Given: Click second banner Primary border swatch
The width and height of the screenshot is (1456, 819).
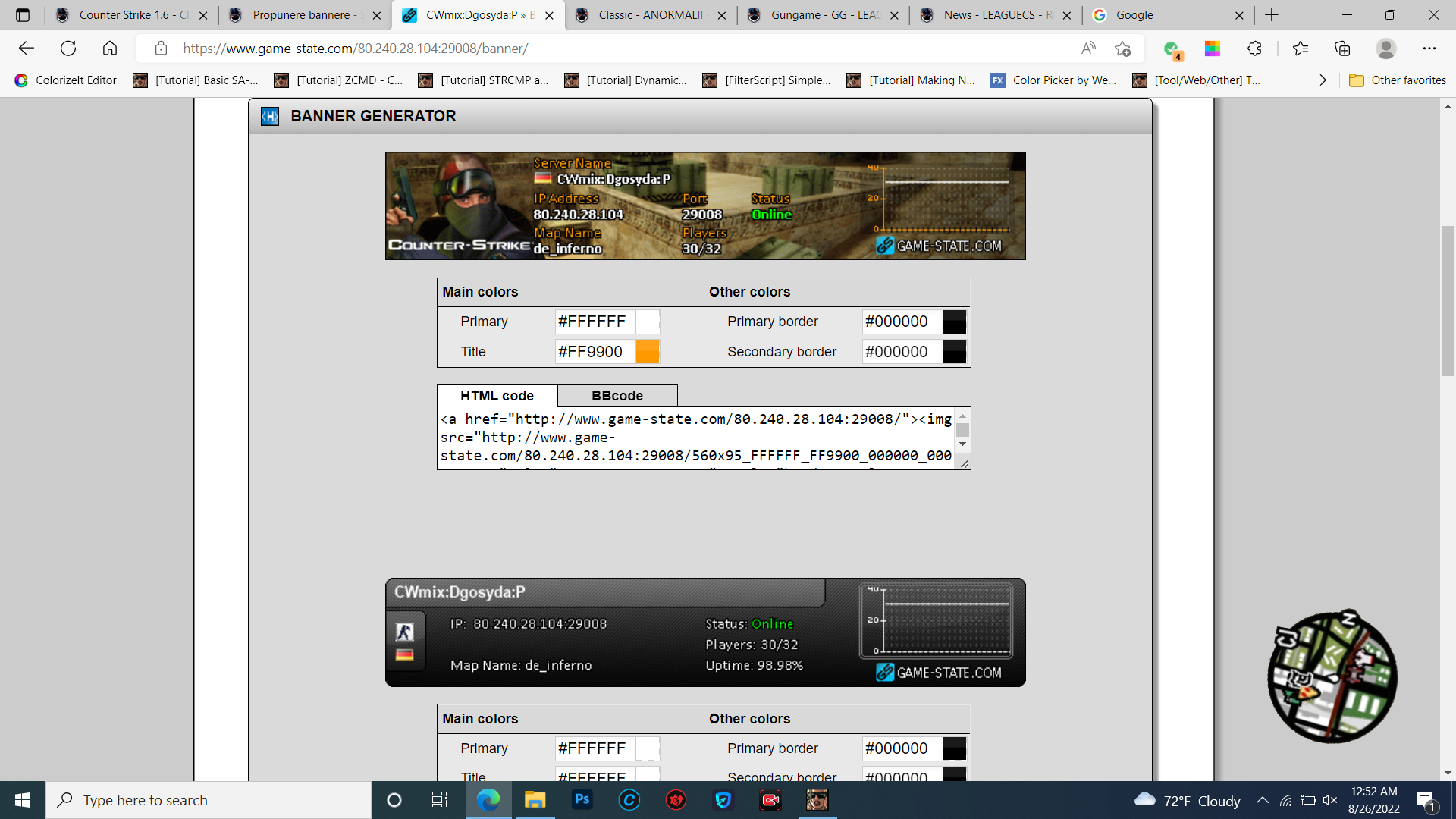Looking at the screenshot, I should pos(955,748).
